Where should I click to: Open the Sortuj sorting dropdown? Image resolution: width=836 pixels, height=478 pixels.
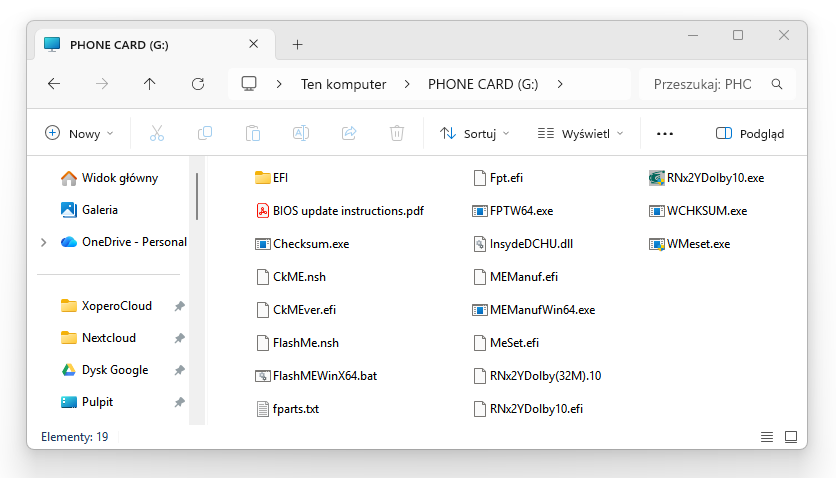coord(475,133)
